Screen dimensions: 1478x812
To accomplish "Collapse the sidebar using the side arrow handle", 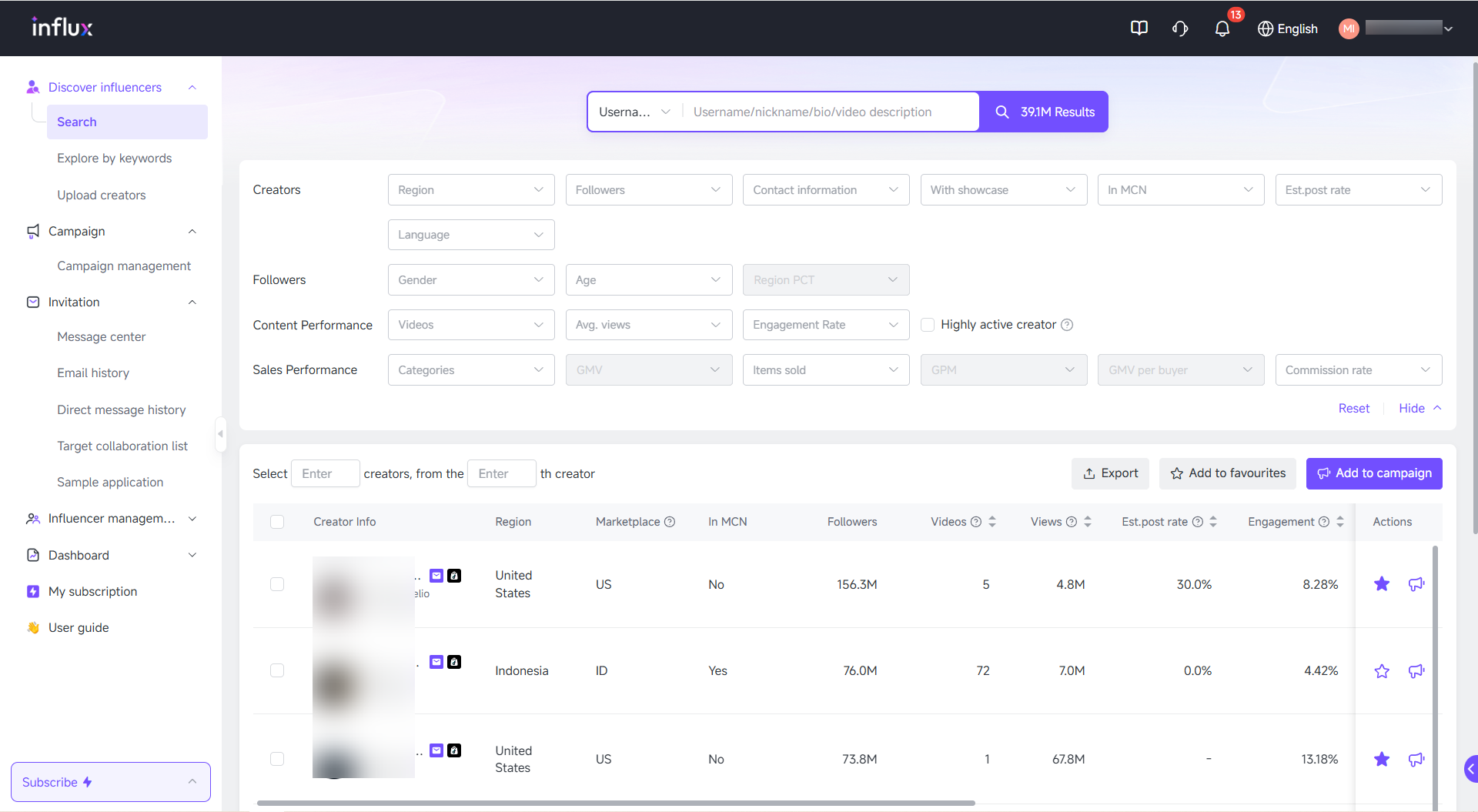I will point(220,434).
